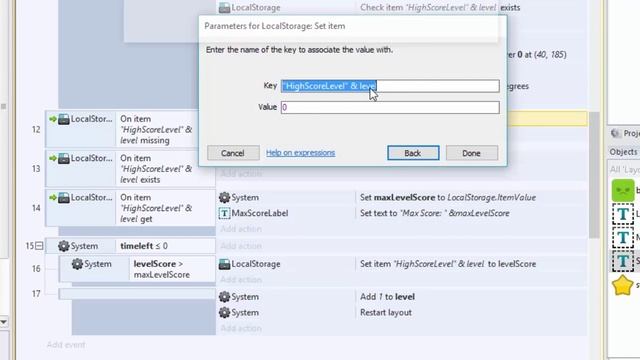
Task: Click the System gear icon for 'Add 1 to level' action
Action: click(x=224, y=297)
